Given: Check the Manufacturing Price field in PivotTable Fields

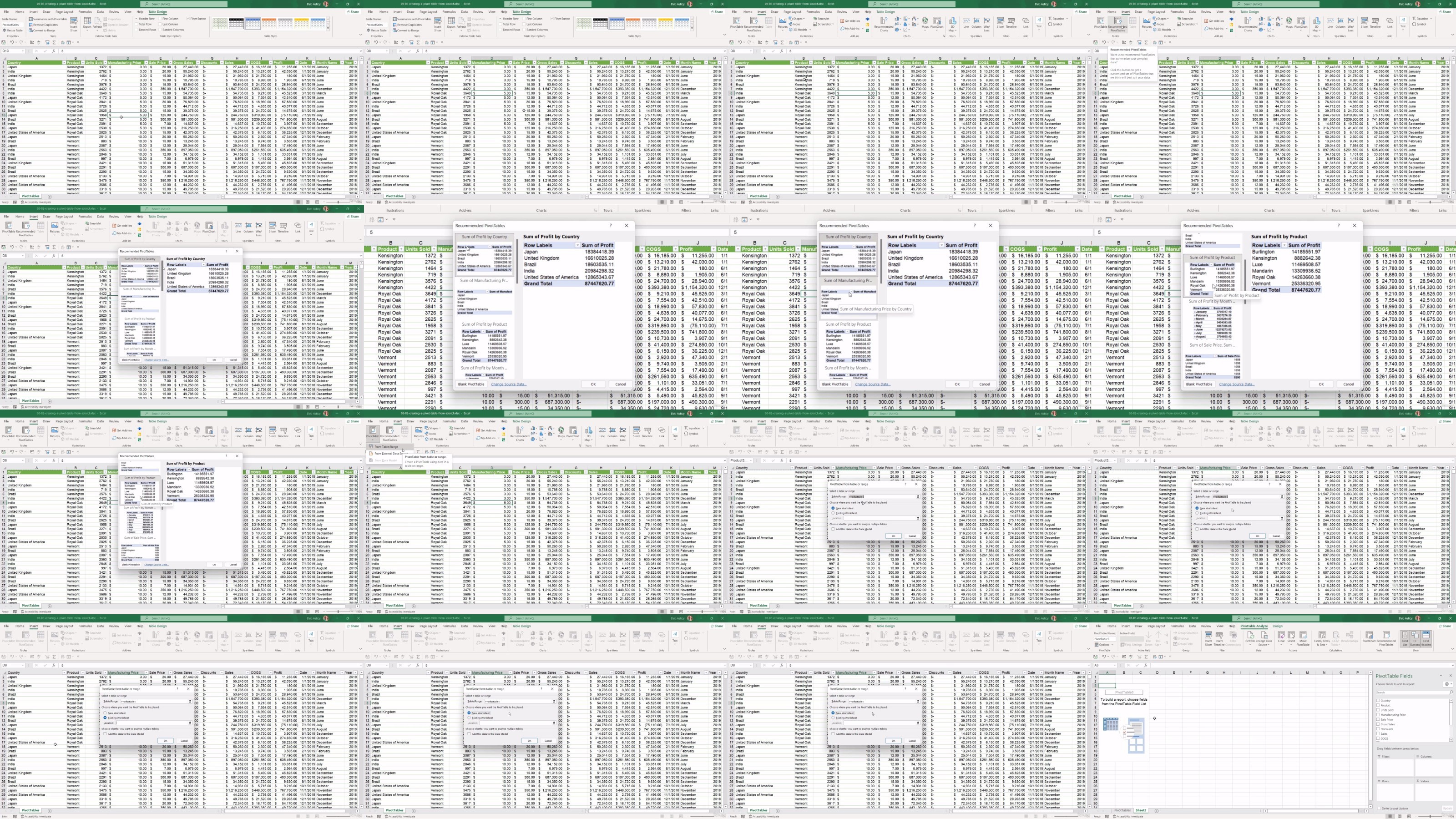Looking at the screenshot, I should click(x=1378, y=715).
